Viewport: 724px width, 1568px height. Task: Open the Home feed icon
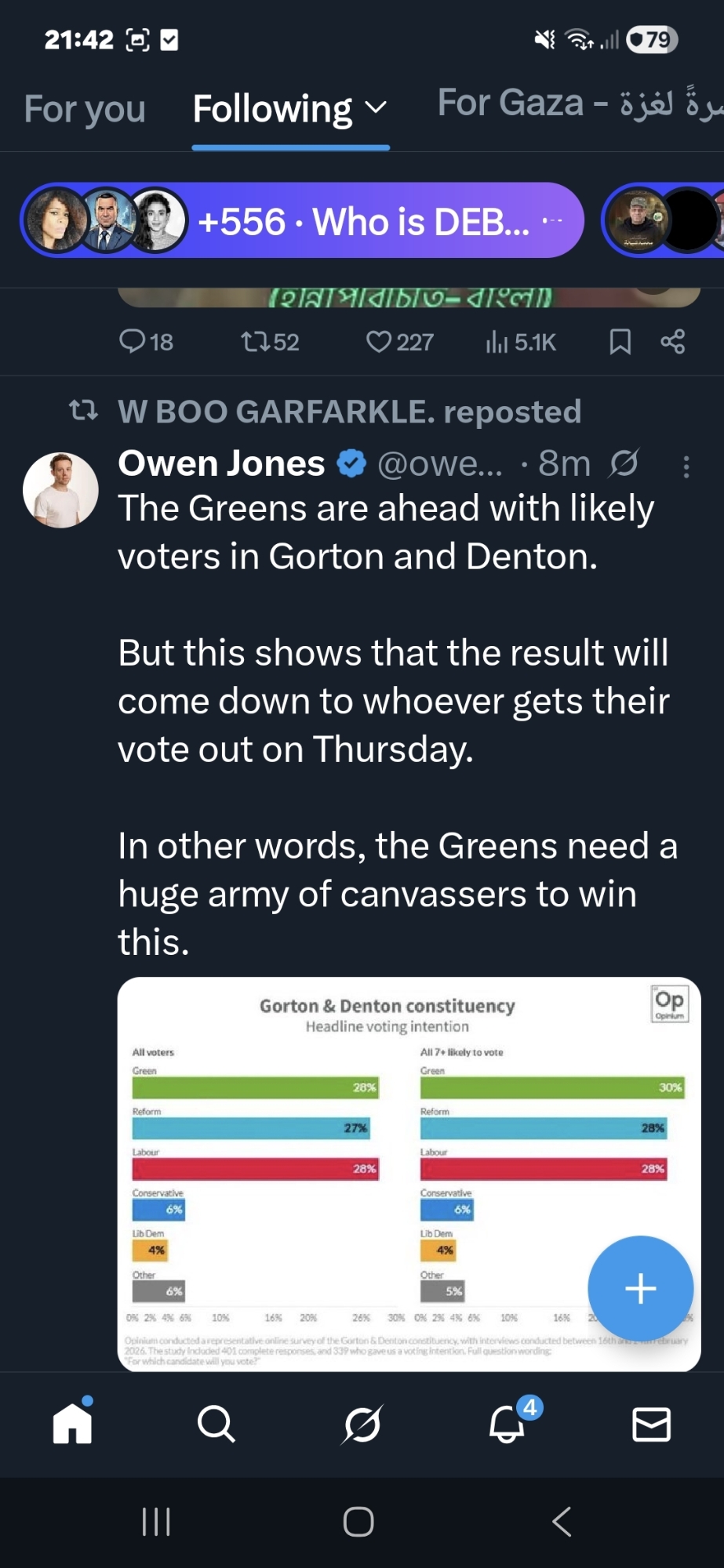pos(73,1423)
